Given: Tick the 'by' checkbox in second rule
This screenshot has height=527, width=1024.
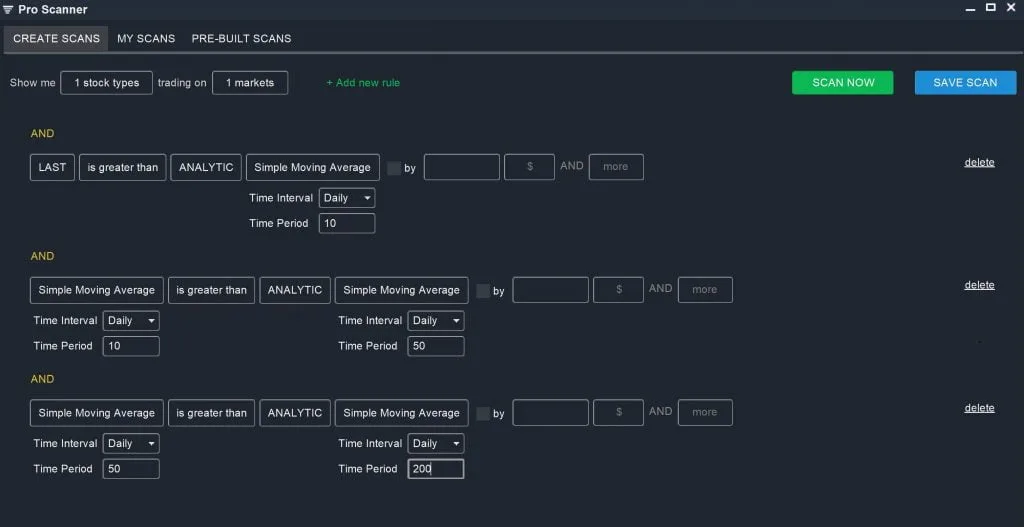Looking at the screenshot, I should point(483,291).
